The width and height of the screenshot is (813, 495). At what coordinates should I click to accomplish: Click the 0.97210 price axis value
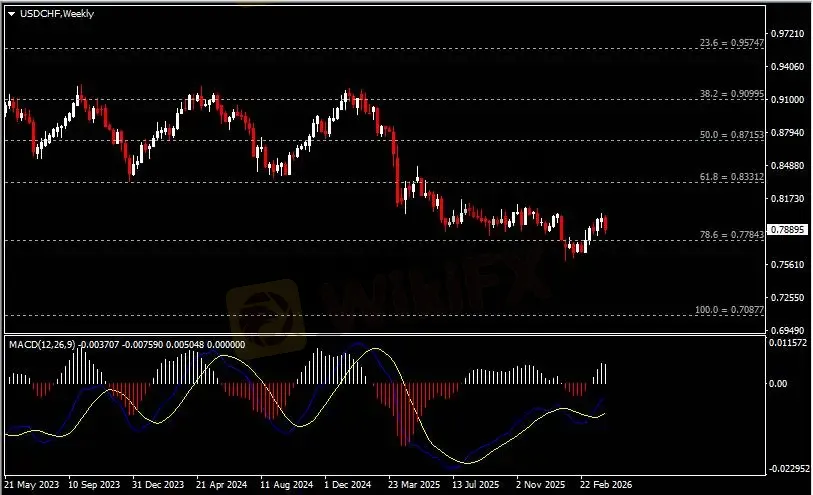coord(788,34)
